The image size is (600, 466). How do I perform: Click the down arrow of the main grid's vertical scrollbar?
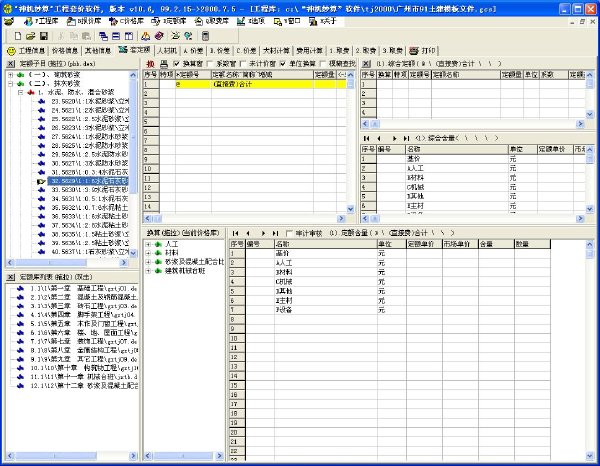351,209
